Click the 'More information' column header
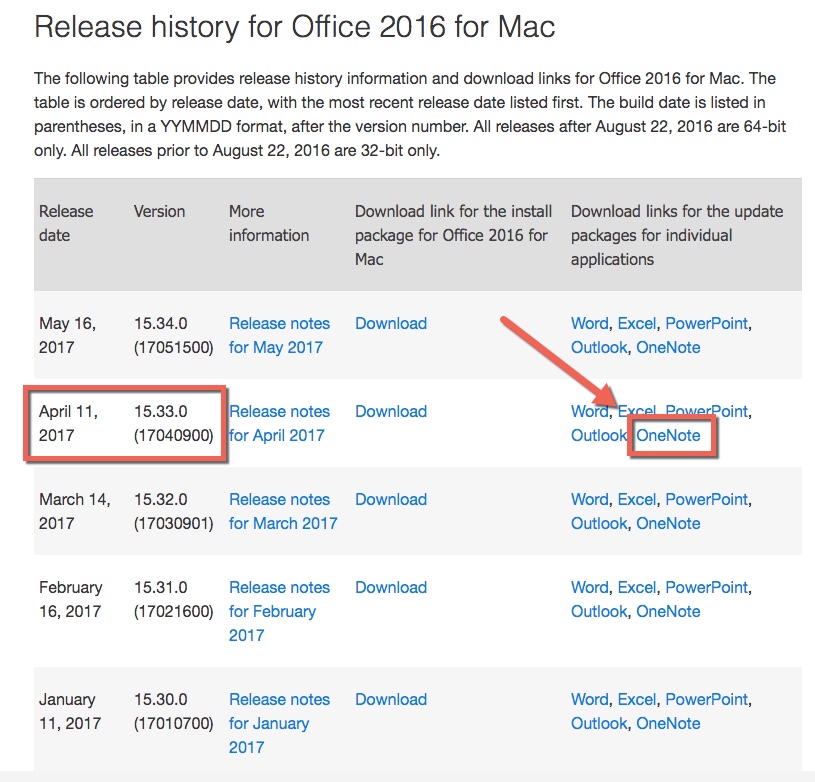Screen dimensions: 815x782 pos(269,223)
